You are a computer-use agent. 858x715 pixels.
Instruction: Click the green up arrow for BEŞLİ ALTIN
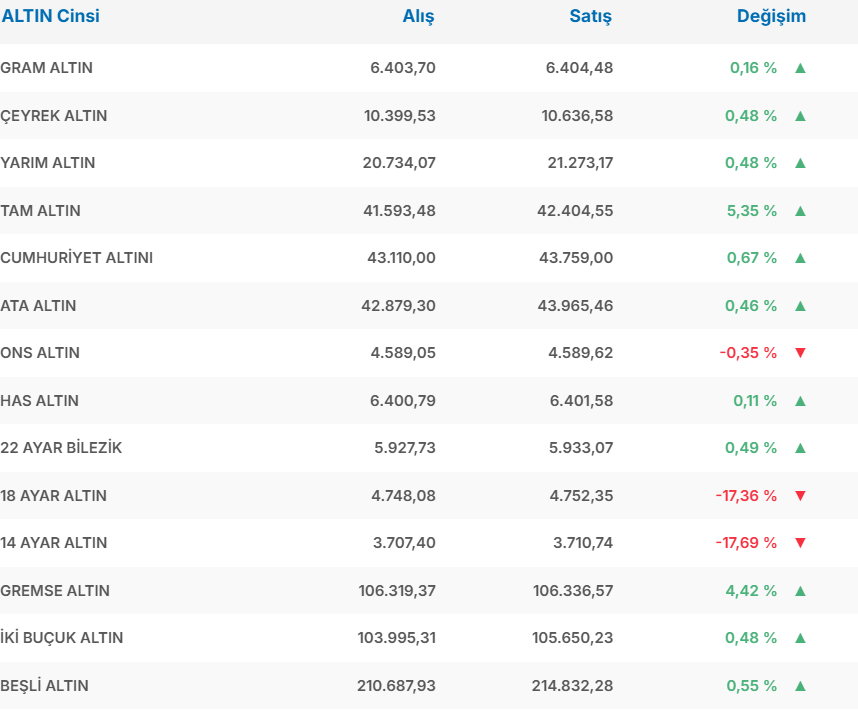pyautogui.click(x=800, y=686)
